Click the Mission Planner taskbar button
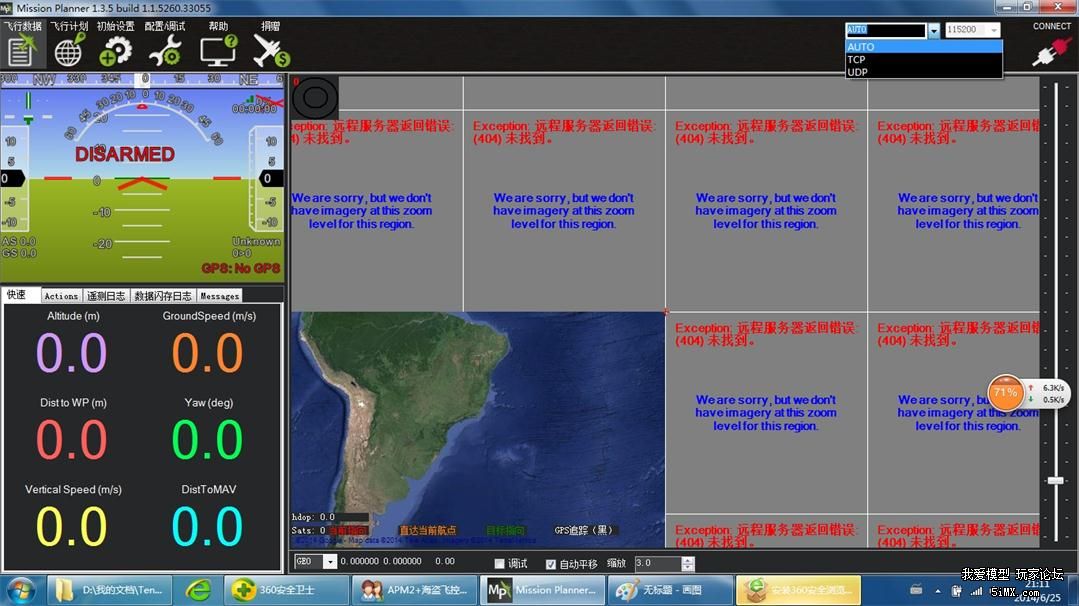The width and height of the screenshot is (1079, 606). coord(542,590)
